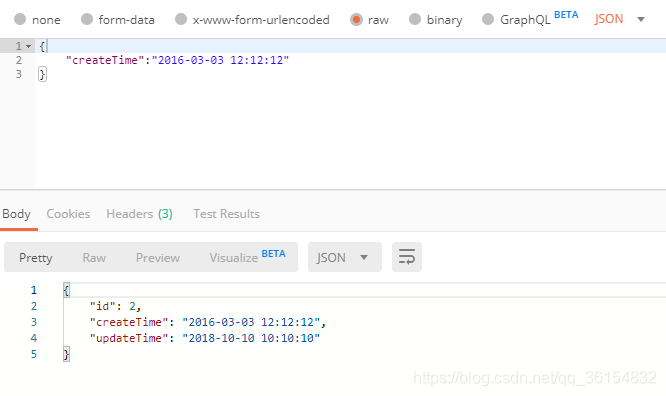Choose the GraphQL body option

(488, 19)
